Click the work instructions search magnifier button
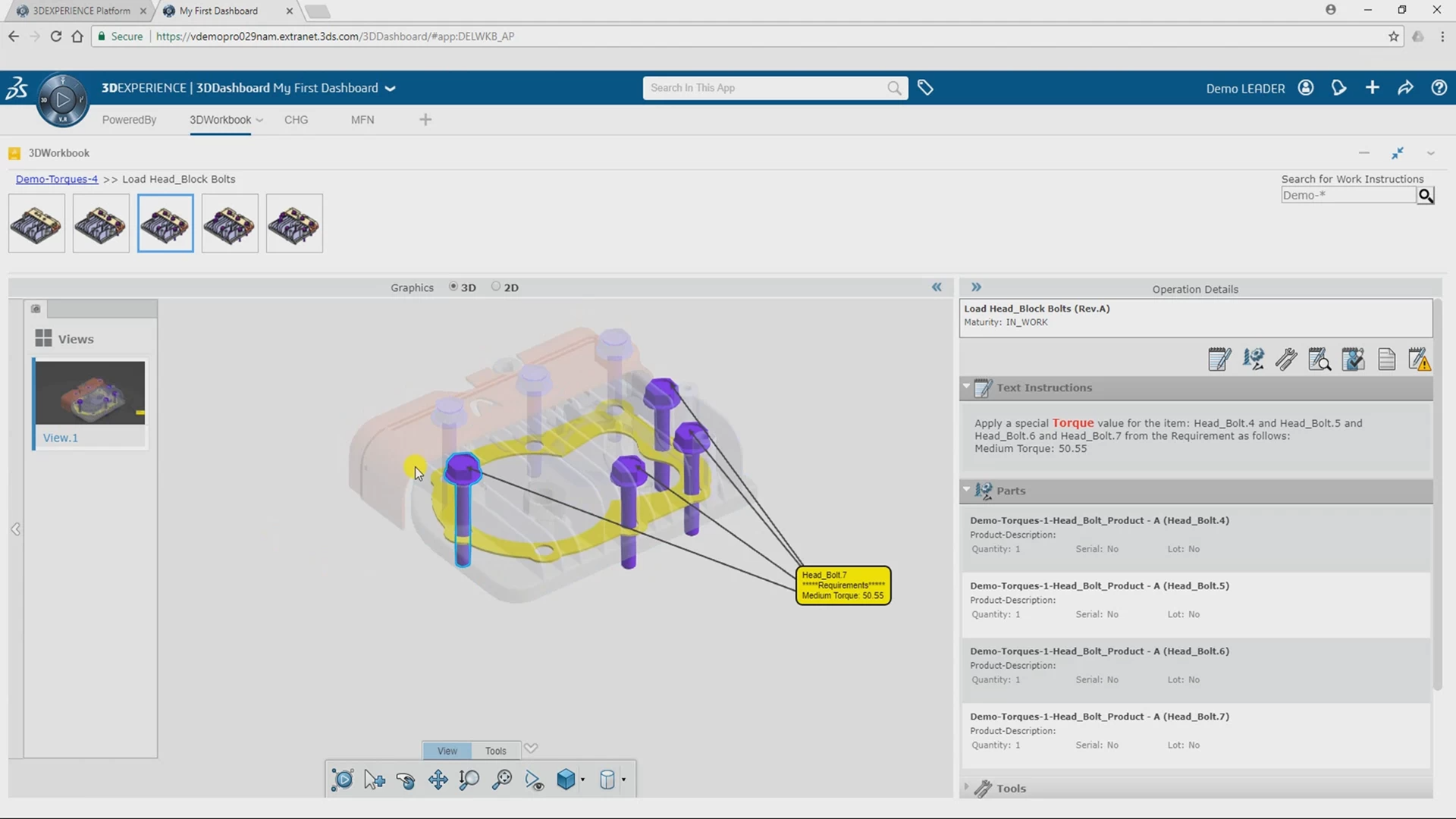1456x819 pixels. [1426, 196]
